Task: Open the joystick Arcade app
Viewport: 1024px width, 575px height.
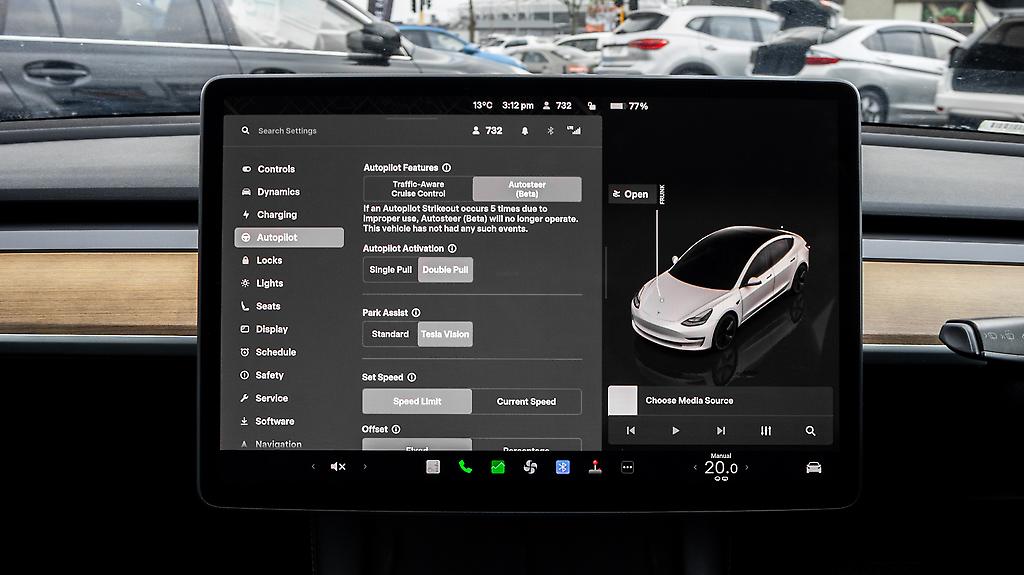Action: coord(595,467)
